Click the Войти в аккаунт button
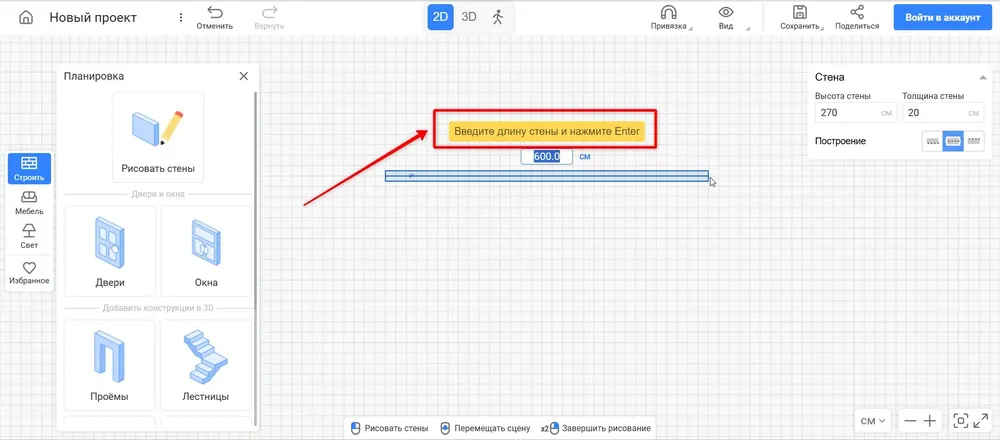 coord(942,18)
